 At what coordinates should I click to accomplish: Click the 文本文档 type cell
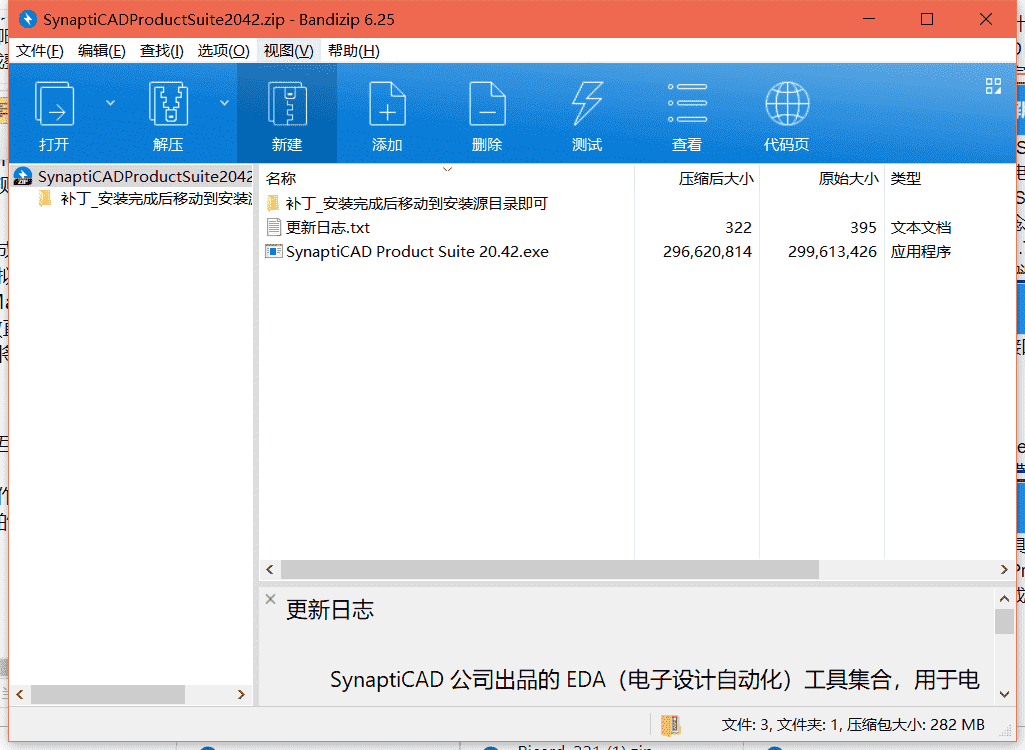click(920, 228)
